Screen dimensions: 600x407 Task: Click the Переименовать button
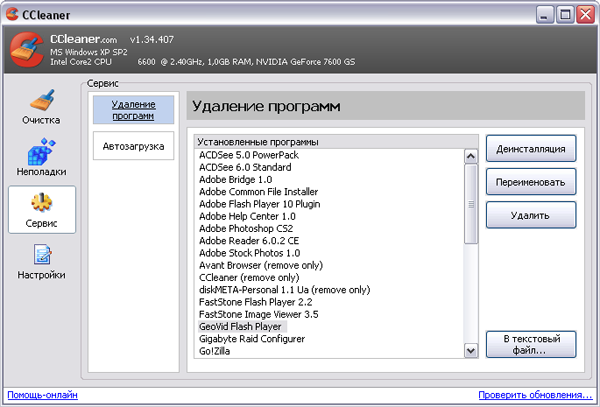point(531,182)
